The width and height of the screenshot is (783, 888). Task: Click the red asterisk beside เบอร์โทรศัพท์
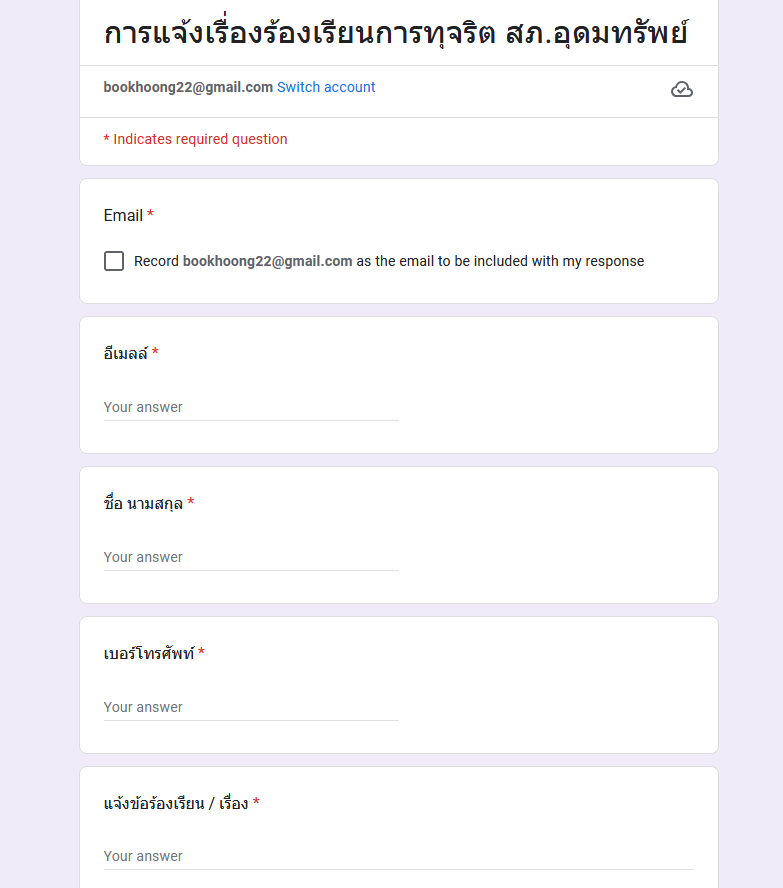(201, 653)
